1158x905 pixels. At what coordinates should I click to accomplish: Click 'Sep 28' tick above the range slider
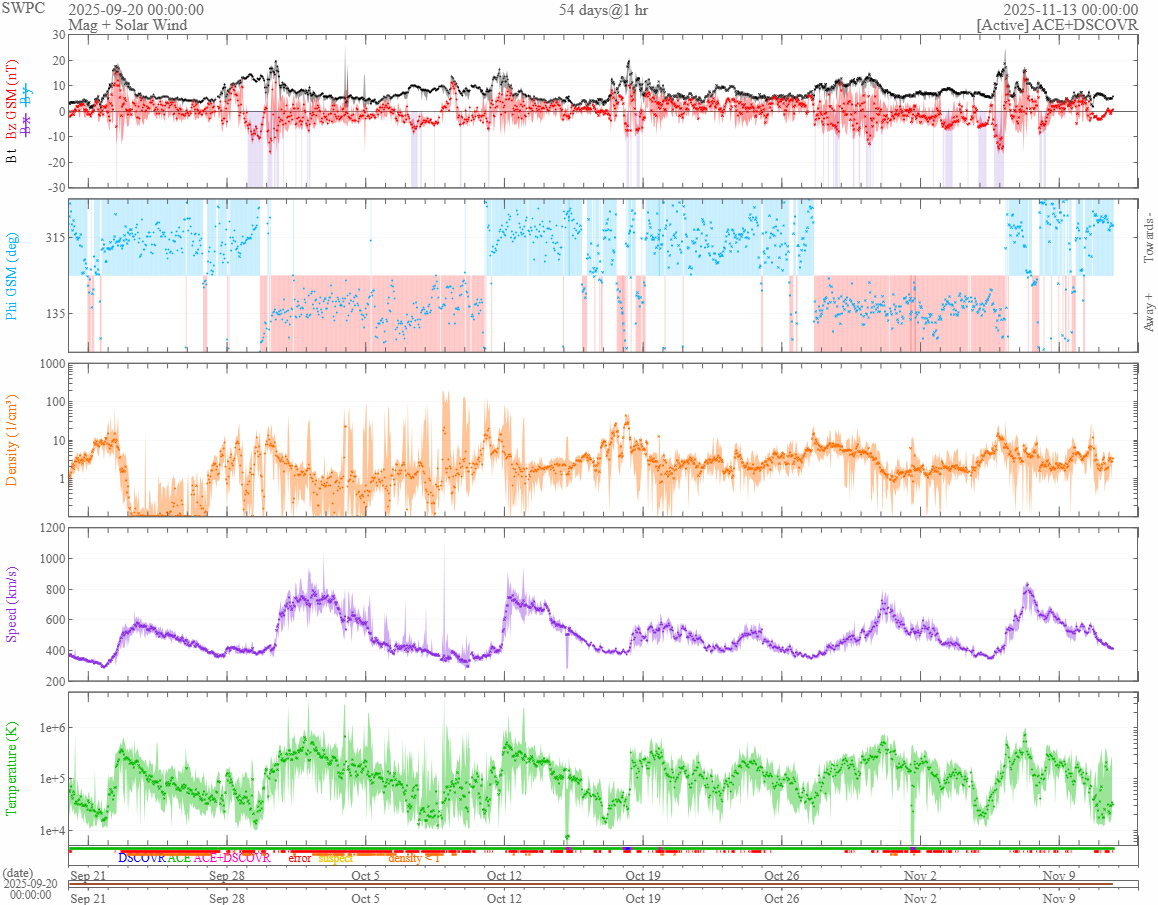[227, 875]
